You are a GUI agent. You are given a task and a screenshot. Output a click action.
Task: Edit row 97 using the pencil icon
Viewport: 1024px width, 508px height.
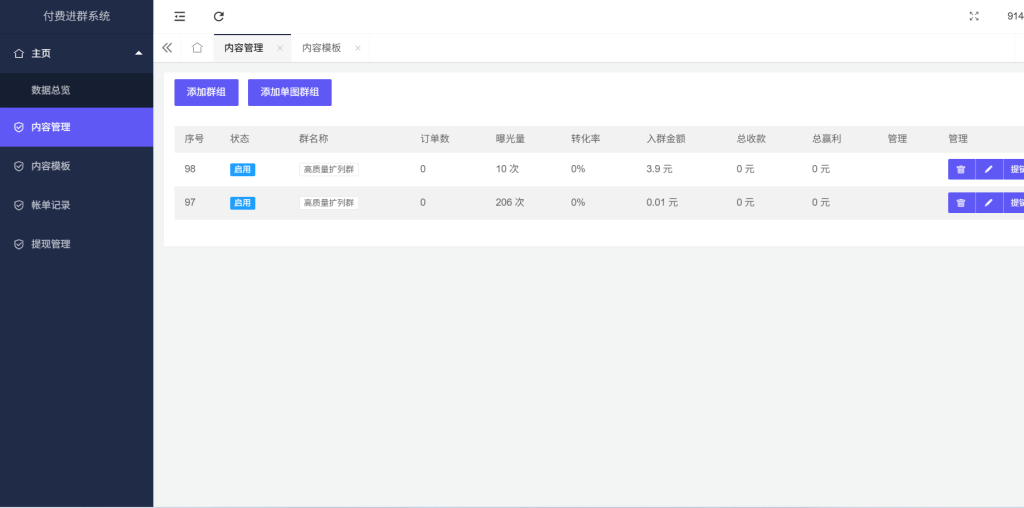click(988, 203)
